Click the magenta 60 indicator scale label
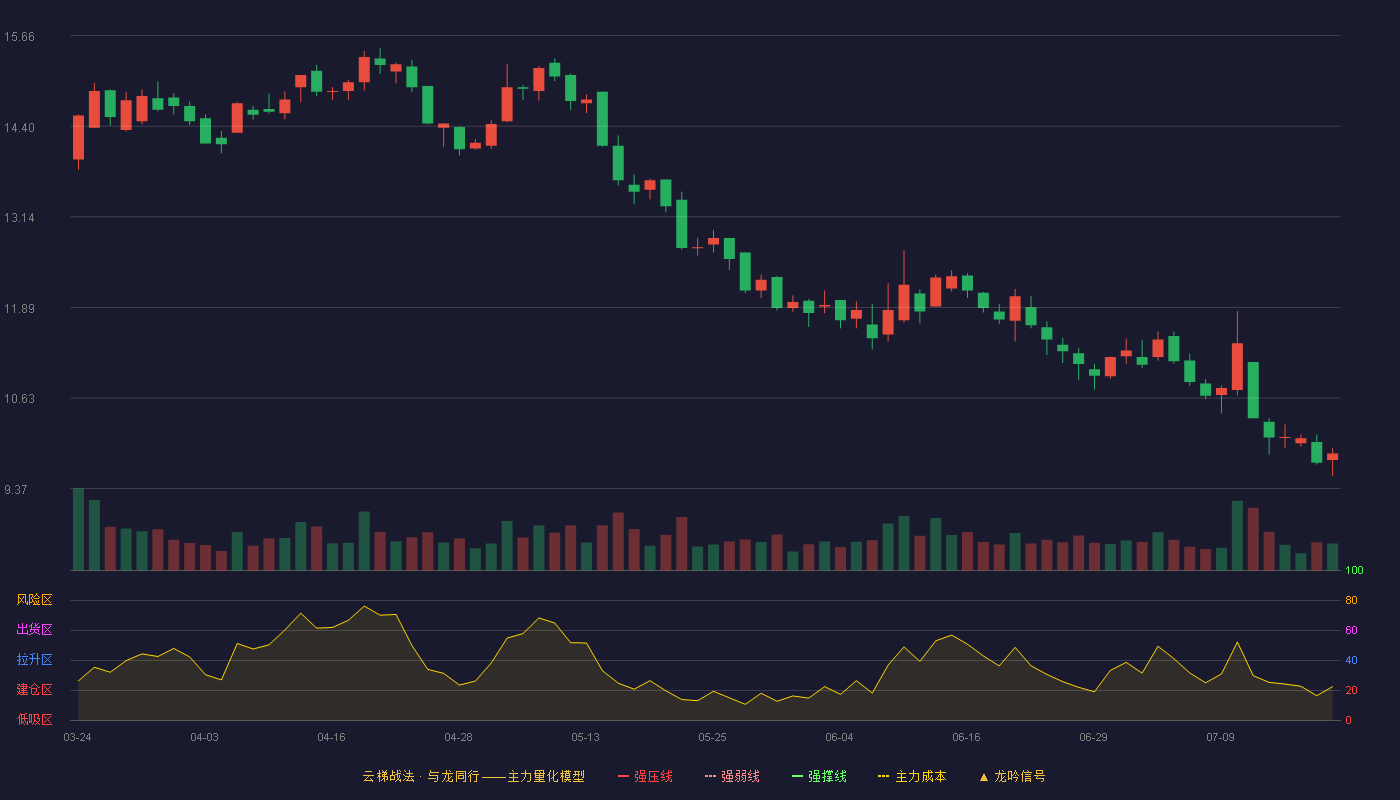 1351,630
